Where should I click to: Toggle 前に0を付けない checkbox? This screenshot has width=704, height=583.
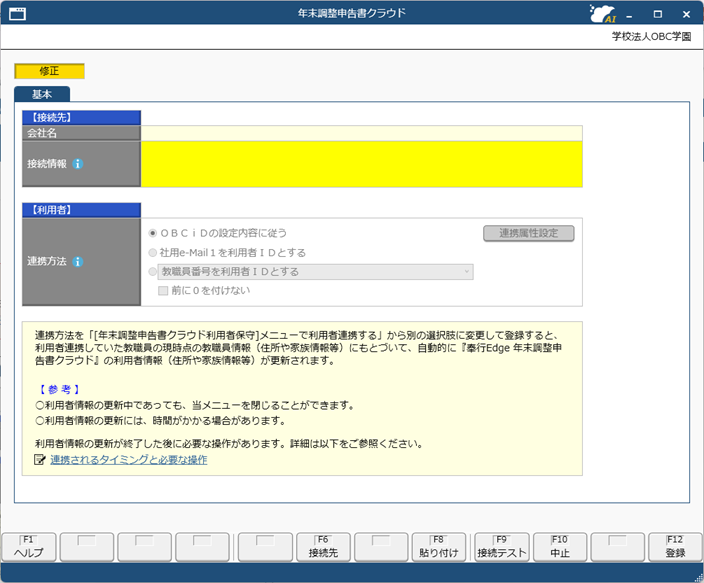(x=163, y=291)
